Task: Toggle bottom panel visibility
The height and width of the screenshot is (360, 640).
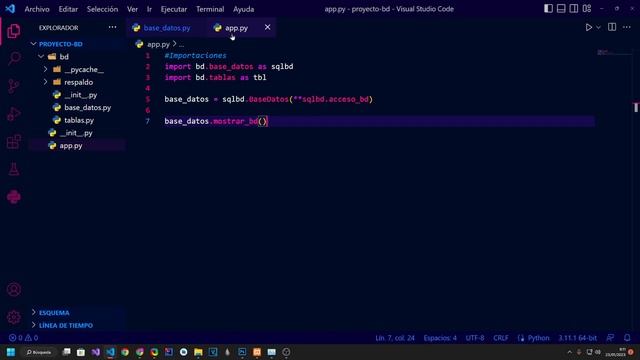Action: click(561, 9)
